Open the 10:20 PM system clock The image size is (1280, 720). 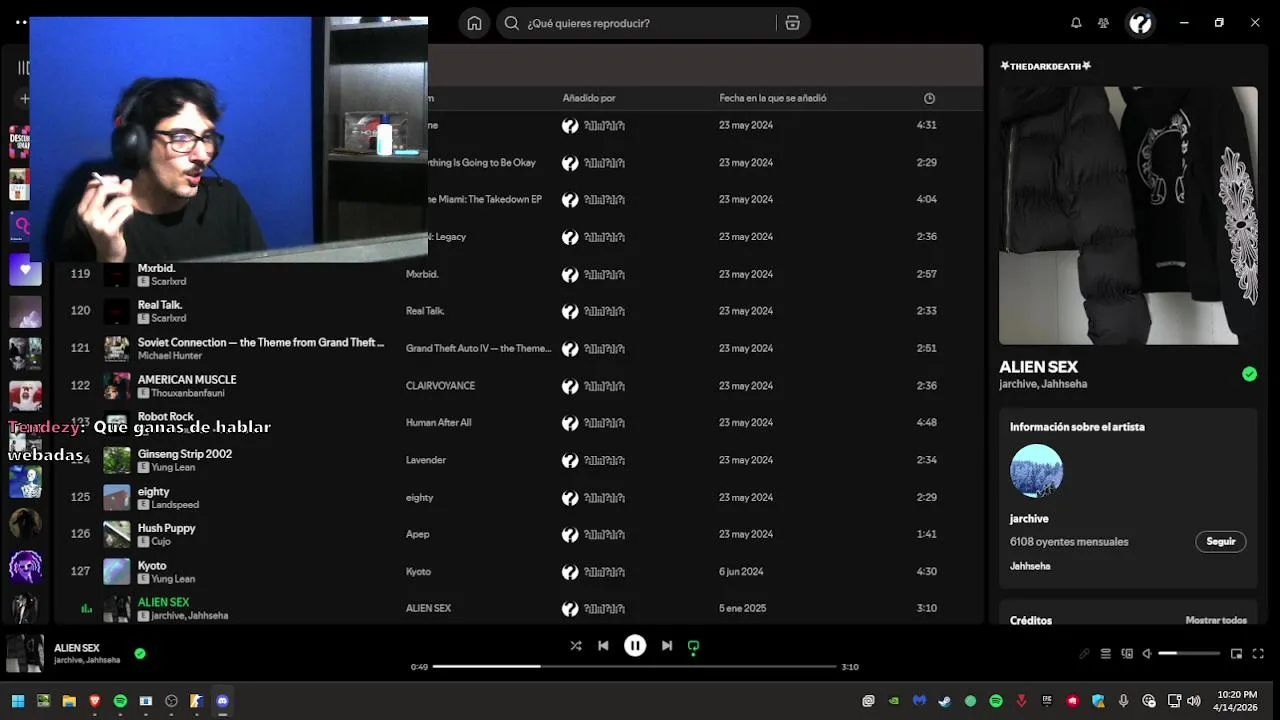(x=1237, y=701)
